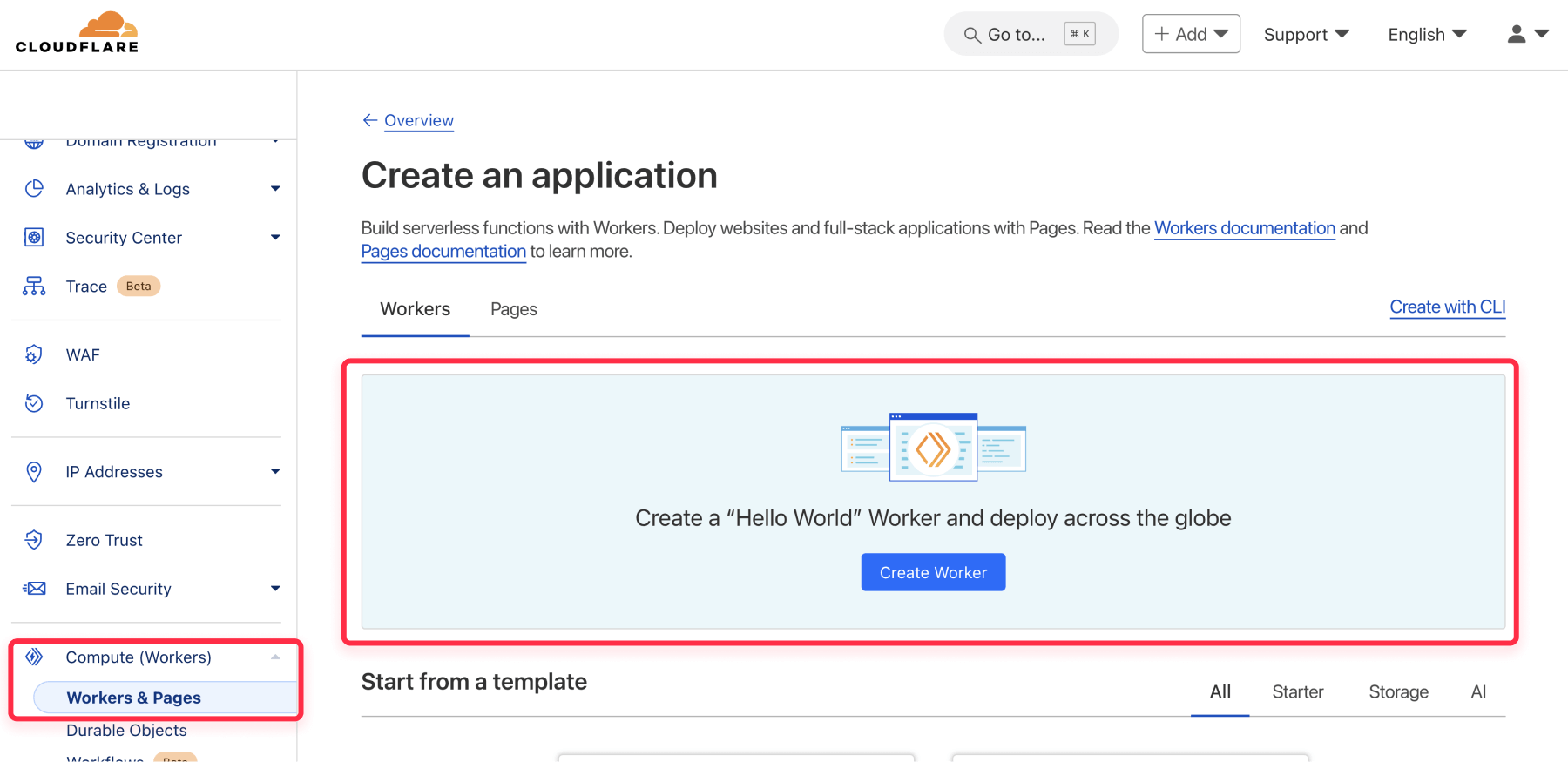Click the "Create an application" heading
1568x762 pixels.
click(x=539, y=175)
